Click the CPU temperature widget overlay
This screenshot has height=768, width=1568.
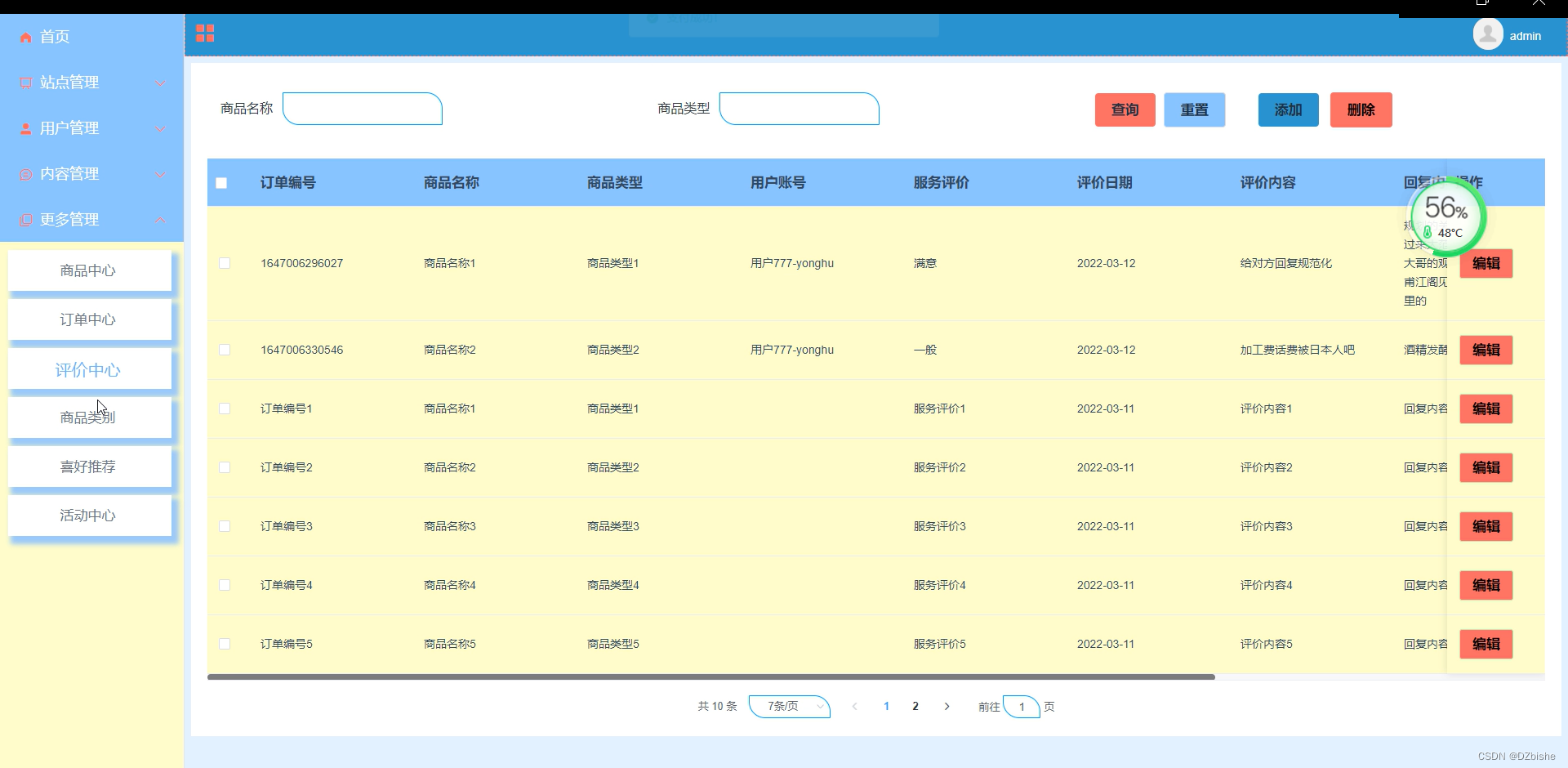coord(1447,217)
